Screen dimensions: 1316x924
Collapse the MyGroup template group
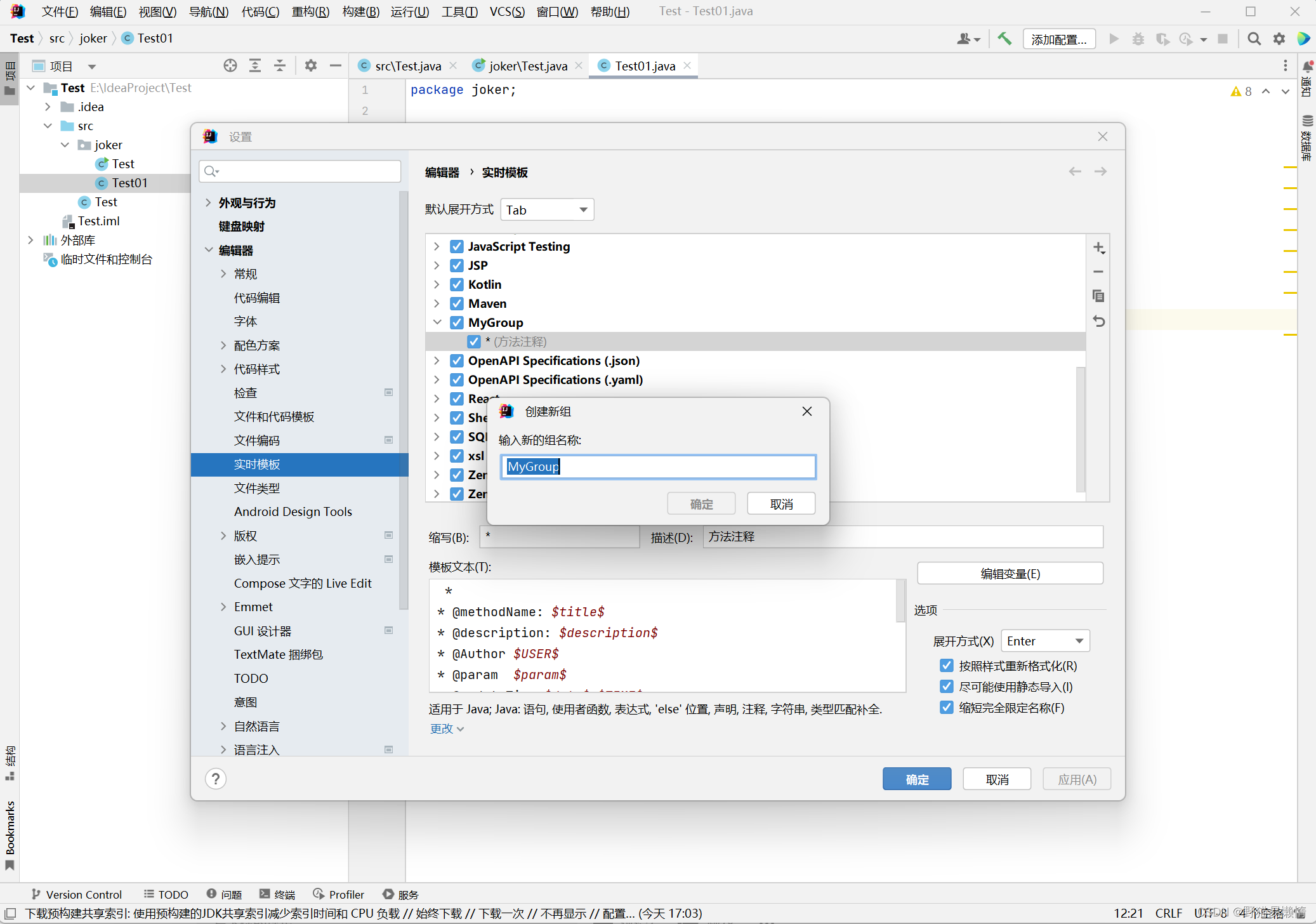coord(437,322)
